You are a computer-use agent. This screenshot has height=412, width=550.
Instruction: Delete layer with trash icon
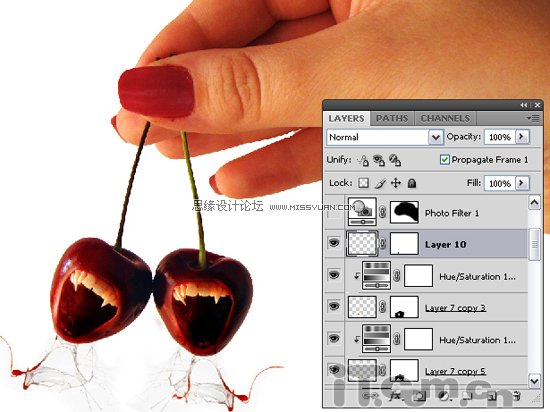[516, 396]
